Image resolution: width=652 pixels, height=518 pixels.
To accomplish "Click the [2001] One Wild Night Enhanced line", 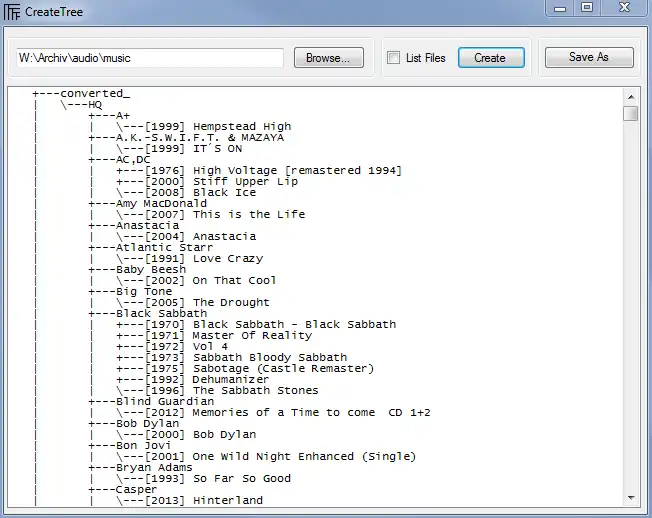I will pos(267,457).
